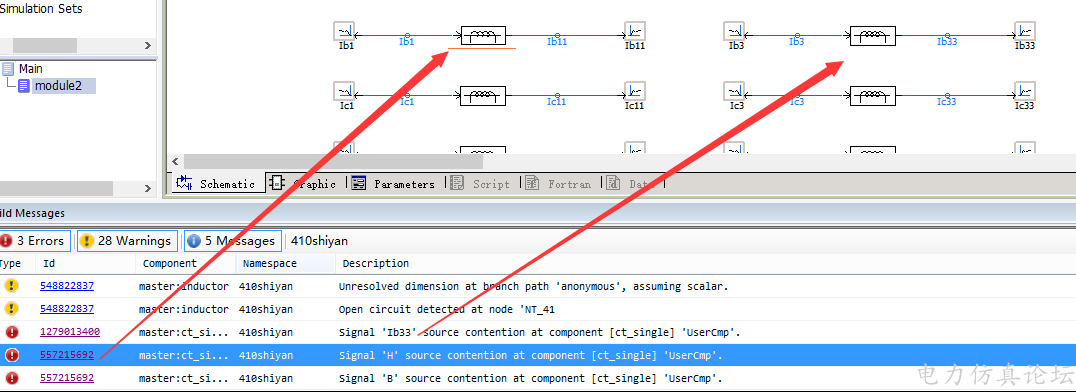The width and height of the screenshot is (1076, 392).
Task: Click the Ib1 input signal component icon
Action: click(x=344, y=31)
